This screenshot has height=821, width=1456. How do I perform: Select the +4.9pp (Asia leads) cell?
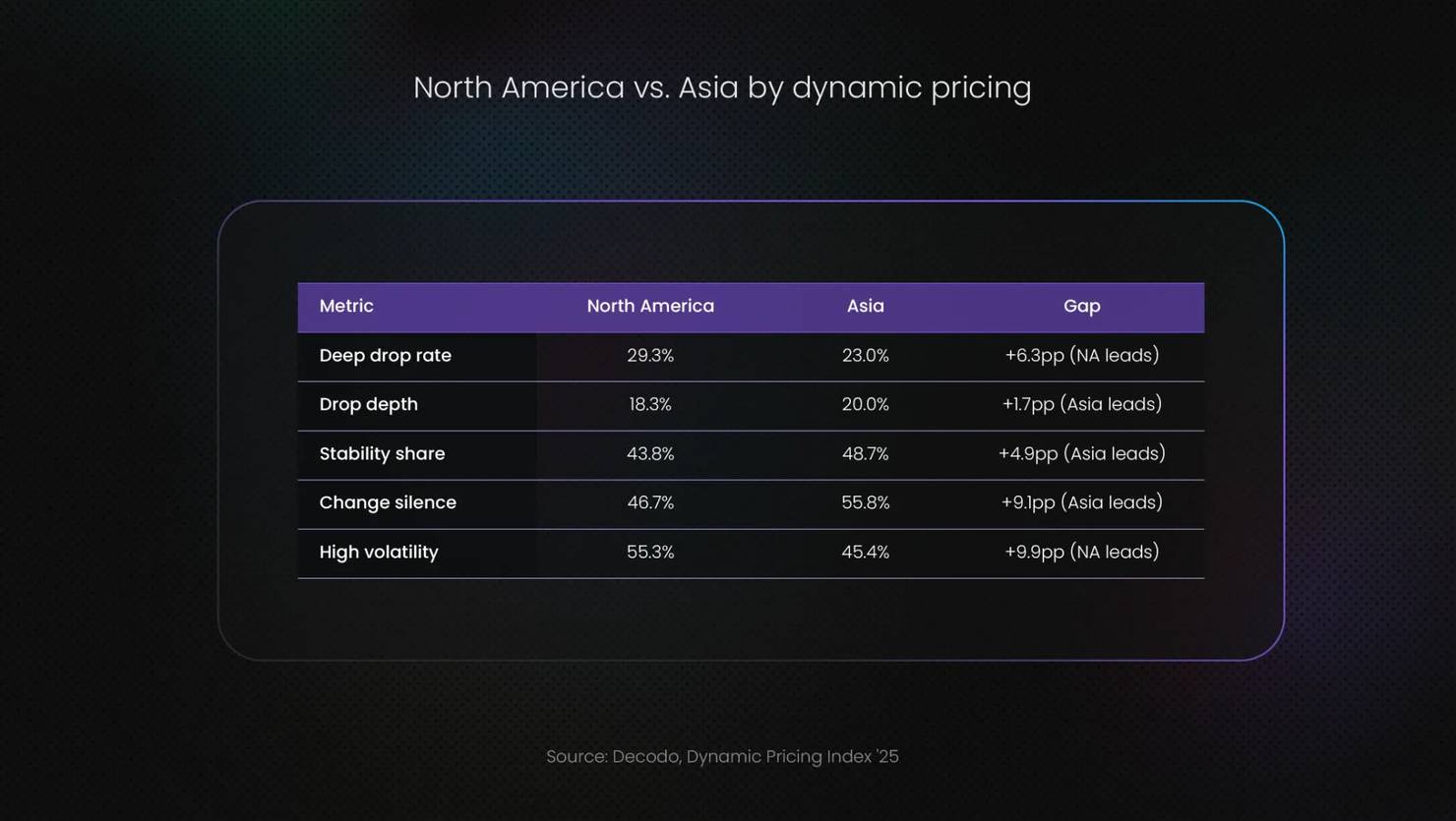(1081, 453)
